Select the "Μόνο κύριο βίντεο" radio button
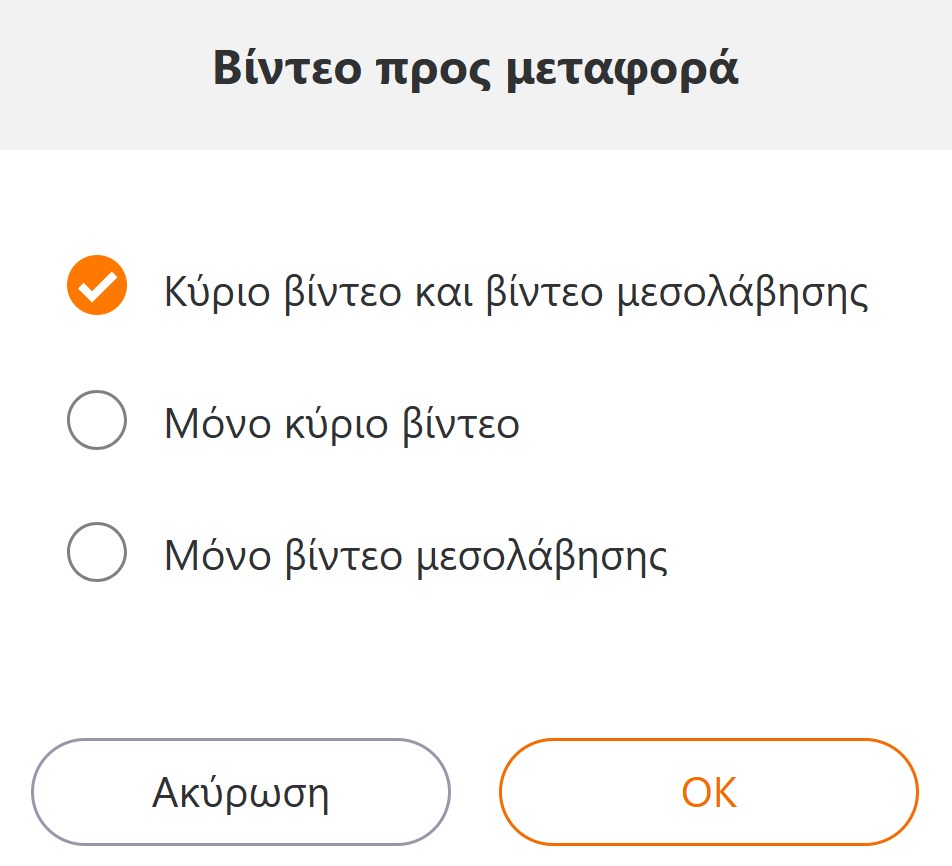This screenshot has width=952, height=866. [97, 420]
